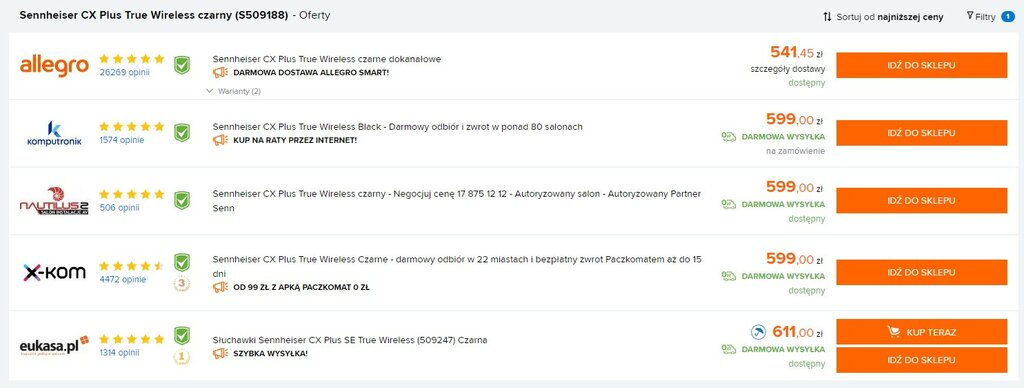Expand the Warianty (2) list
The image size is (1024, 388).
pyautogui.click(x=234, y=91)
